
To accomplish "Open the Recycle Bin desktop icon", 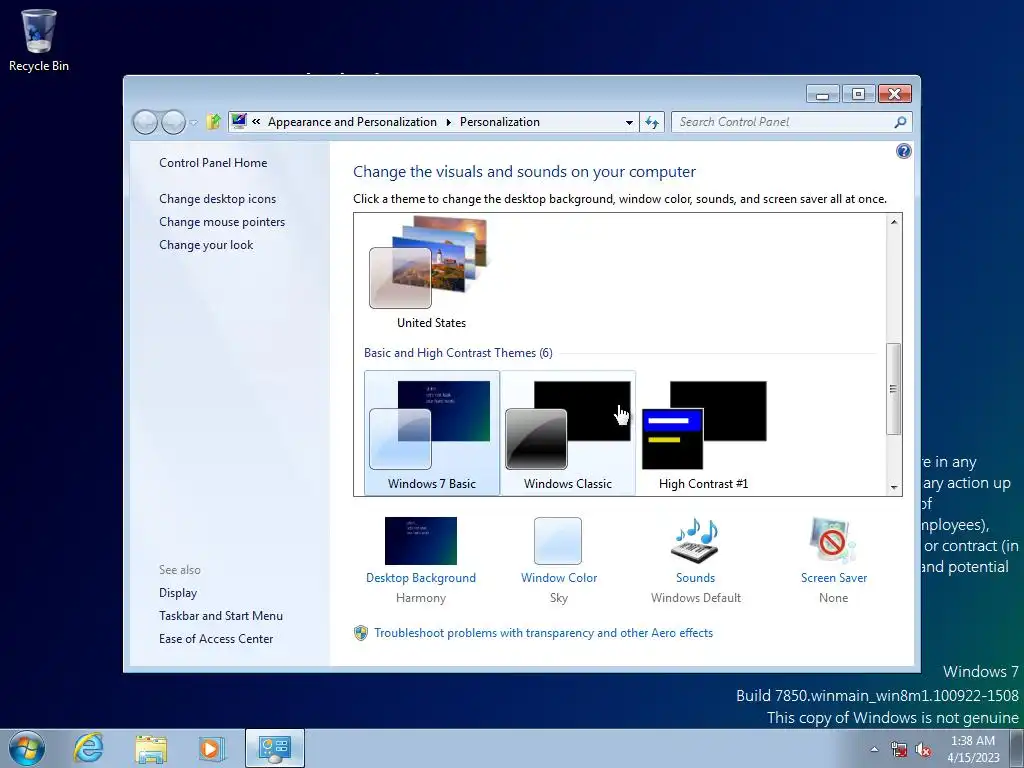I will tap(39, 40).
